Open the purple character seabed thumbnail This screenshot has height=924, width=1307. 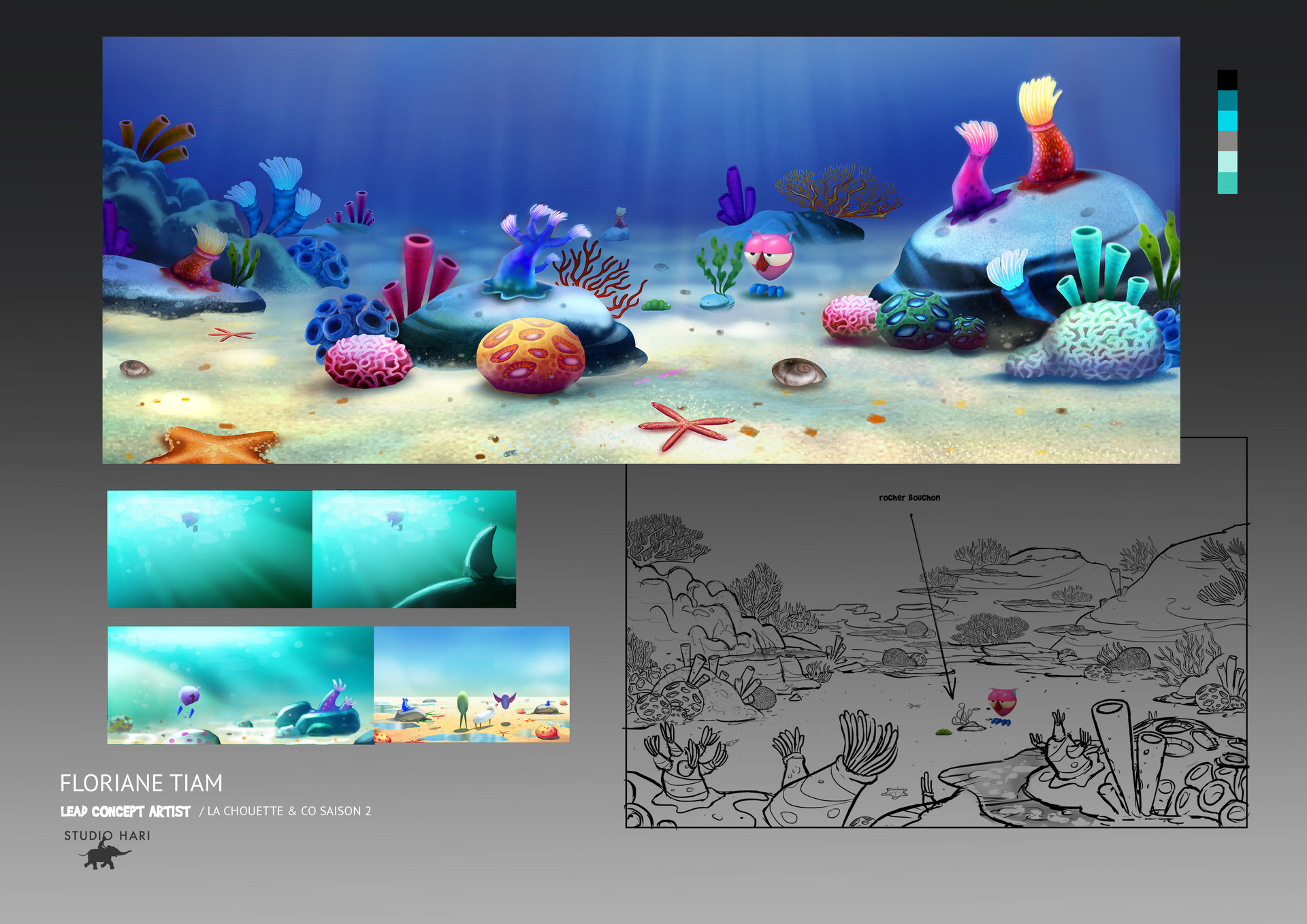coord(240,684)
